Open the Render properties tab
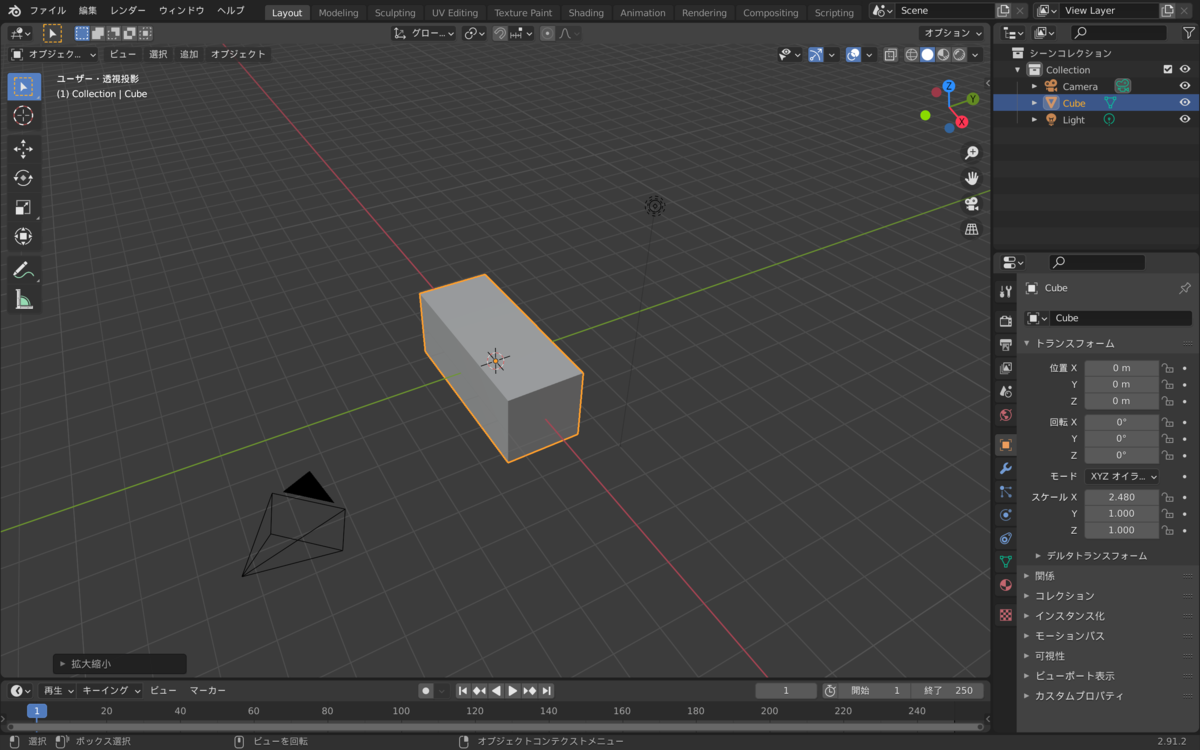 (1006, 321)
